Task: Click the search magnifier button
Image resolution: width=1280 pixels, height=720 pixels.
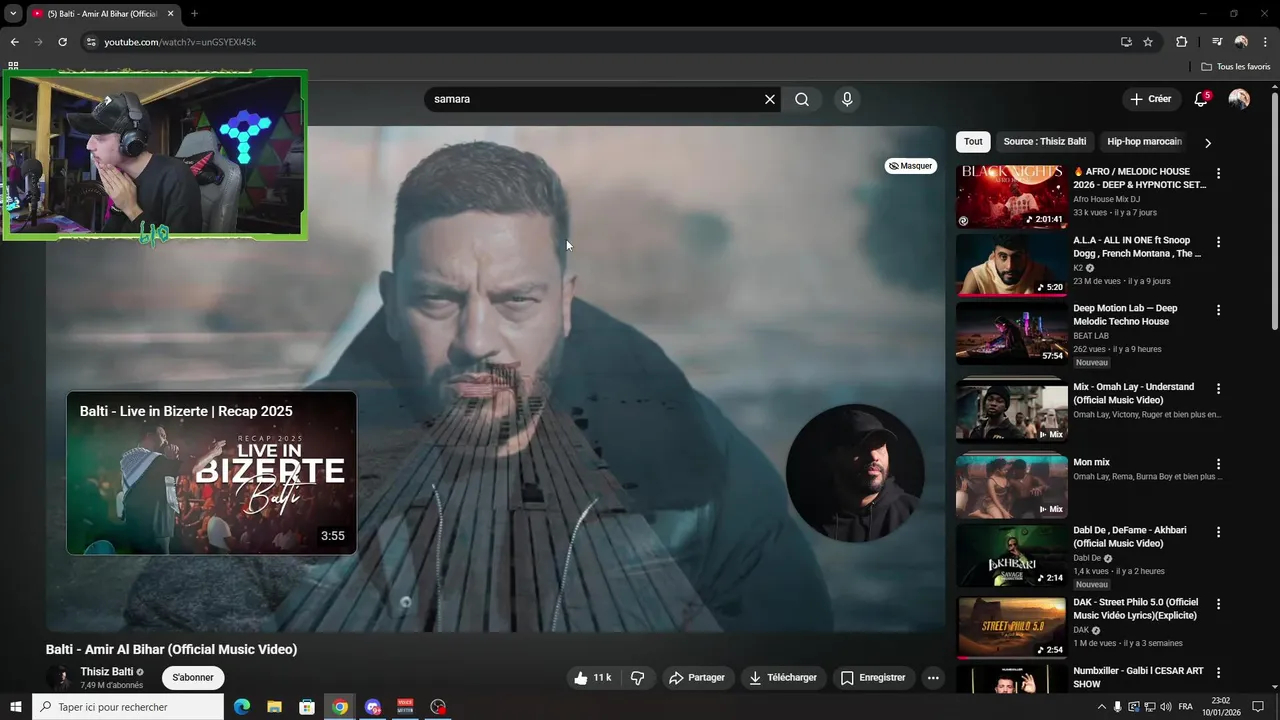Action: tap(802, 99)
